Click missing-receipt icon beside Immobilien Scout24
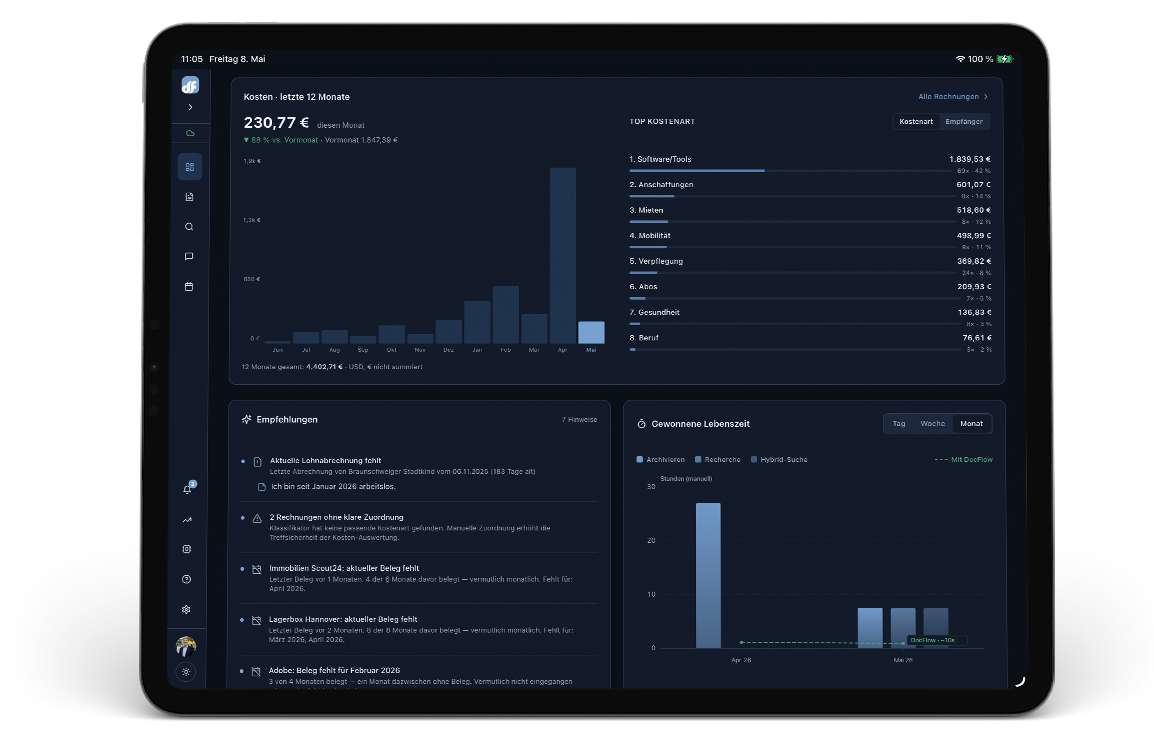This screenshot has width=1154, height=746. [257, 569]
